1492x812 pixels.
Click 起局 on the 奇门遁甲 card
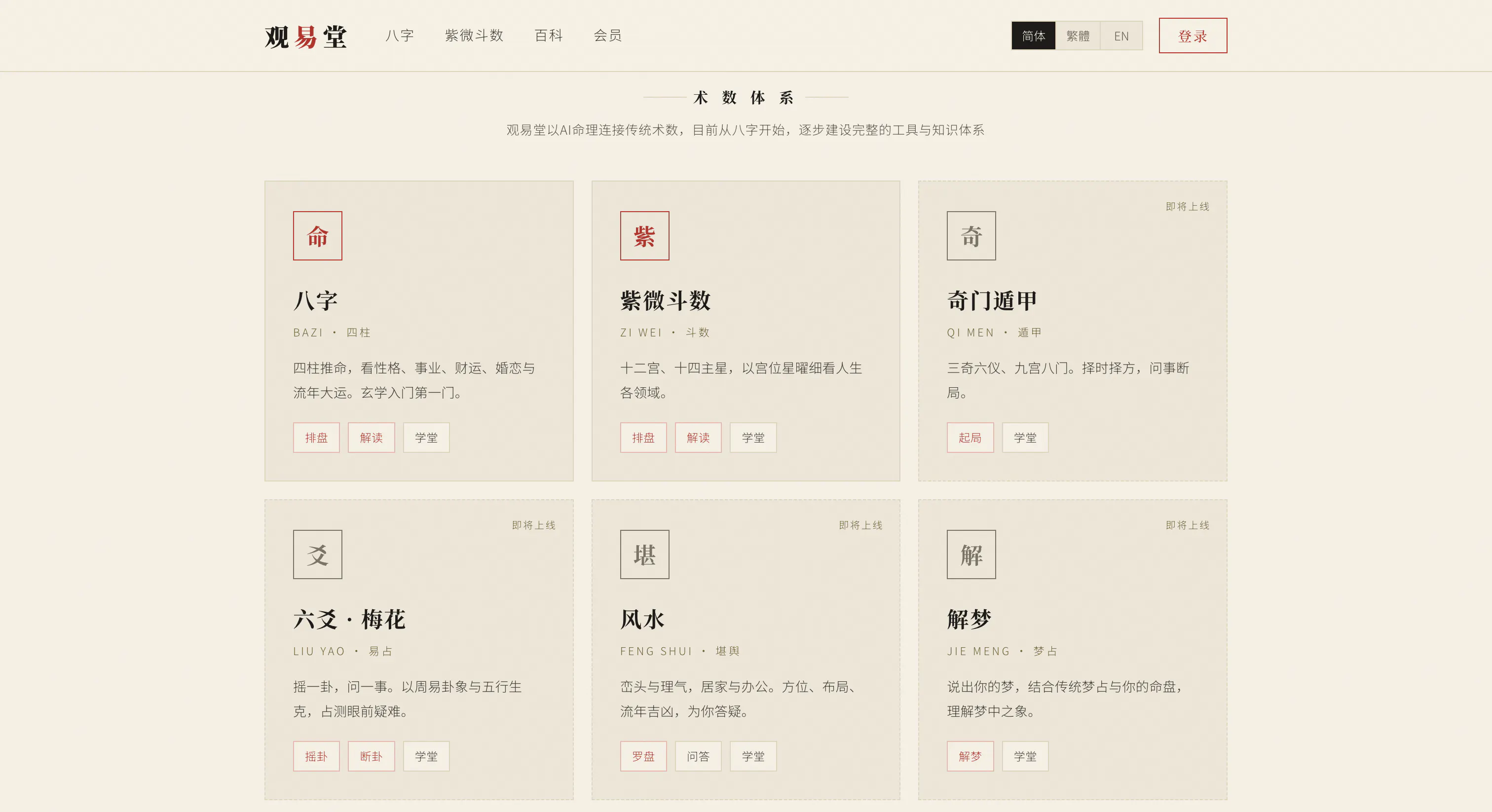(970, 438)
